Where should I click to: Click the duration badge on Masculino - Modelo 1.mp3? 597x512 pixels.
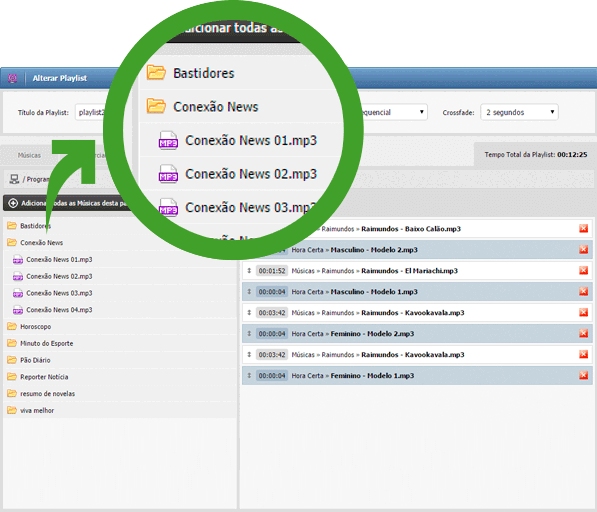click(x=272, y=292)
